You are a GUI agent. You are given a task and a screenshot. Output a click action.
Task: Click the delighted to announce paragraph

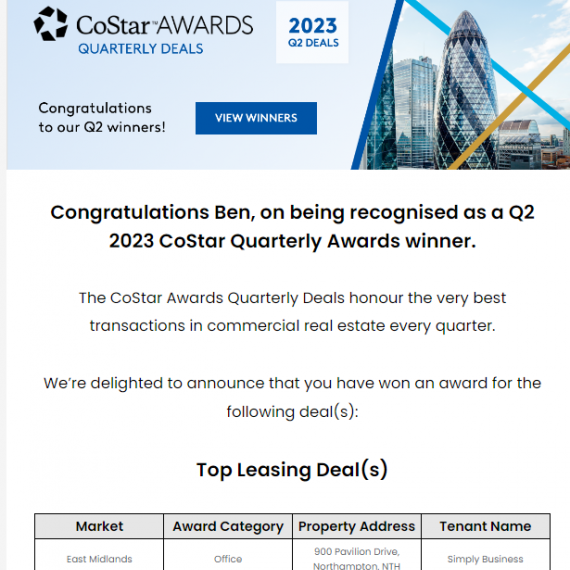(292, 397)
